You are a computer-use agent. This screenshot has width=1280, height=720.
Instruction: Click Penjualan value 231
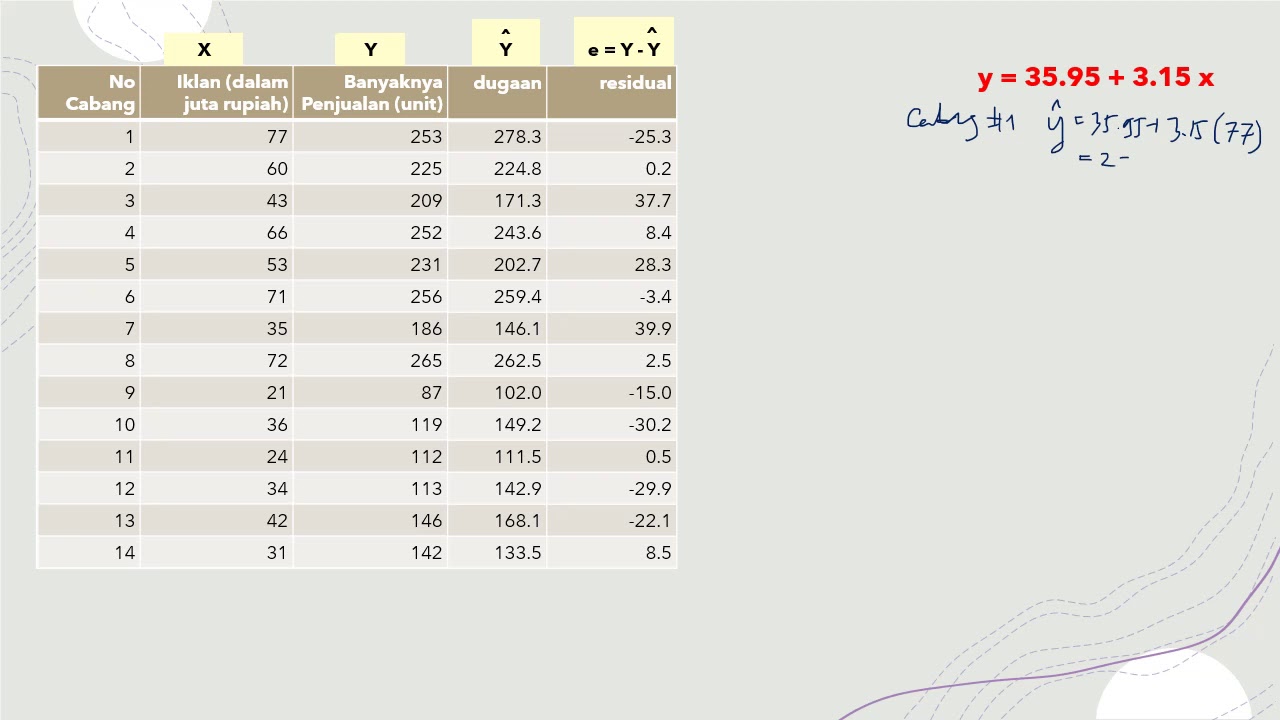[426, 265]
